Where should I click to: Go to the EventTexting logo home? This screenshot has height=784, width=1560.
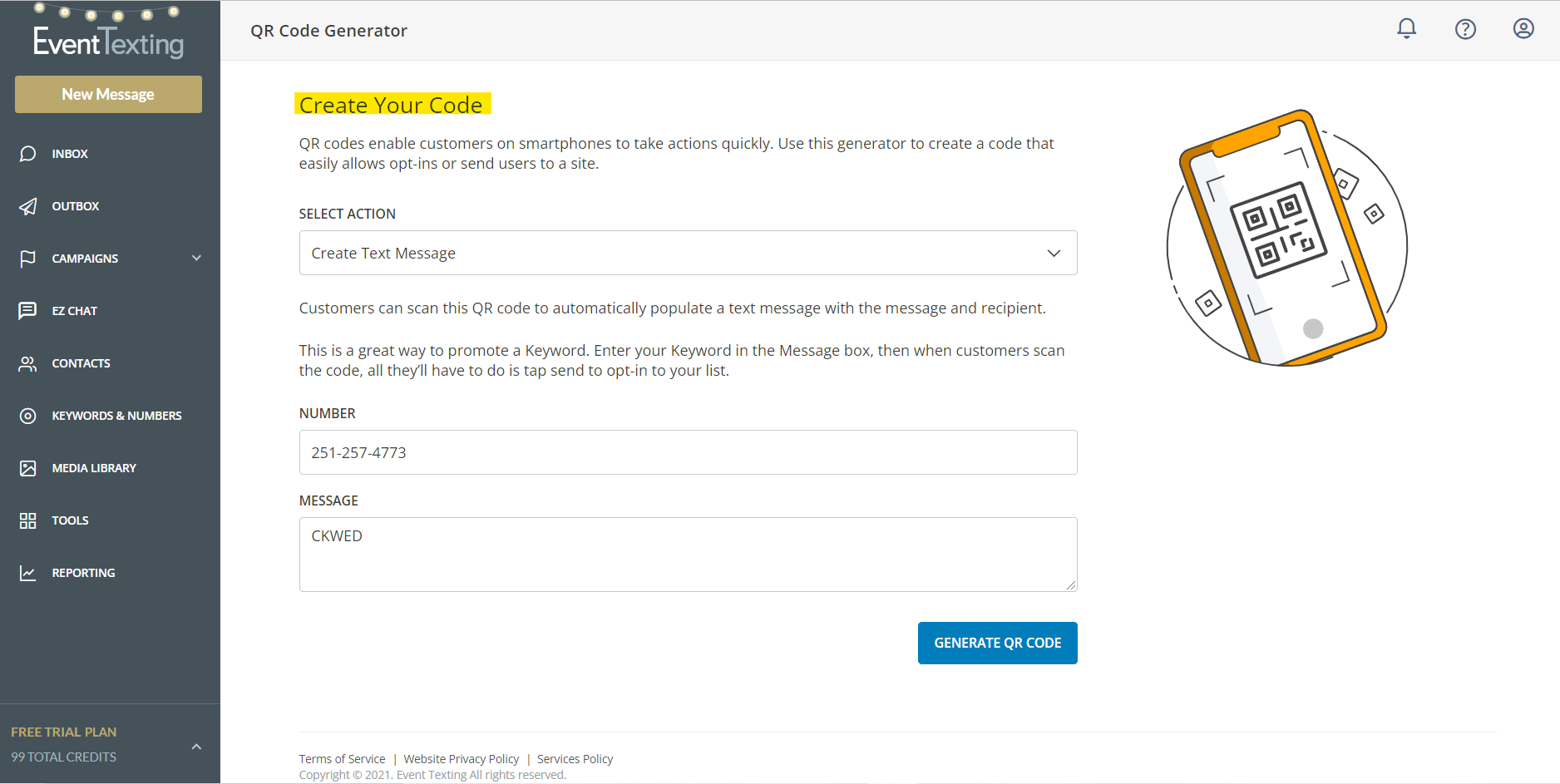[x=108, y=33]
